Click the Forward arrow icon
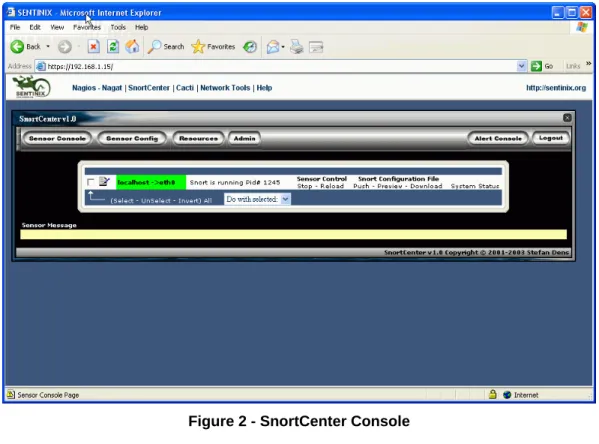The image size is (599, 444). 65,47
